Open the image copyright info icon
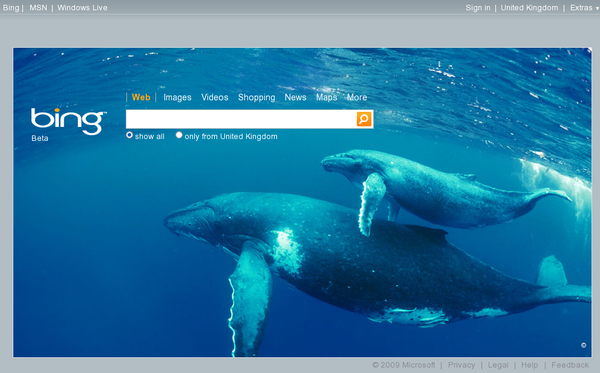600x373 pixels. (584, 345)
